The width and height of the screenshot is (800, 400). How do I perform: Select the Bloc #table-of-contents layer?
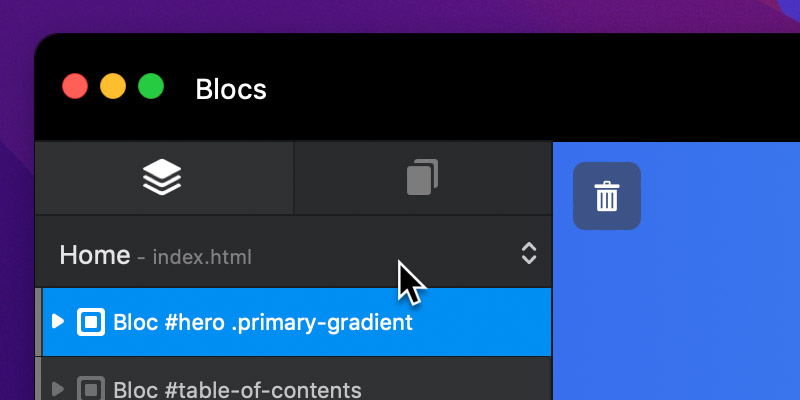pos(296,379)
